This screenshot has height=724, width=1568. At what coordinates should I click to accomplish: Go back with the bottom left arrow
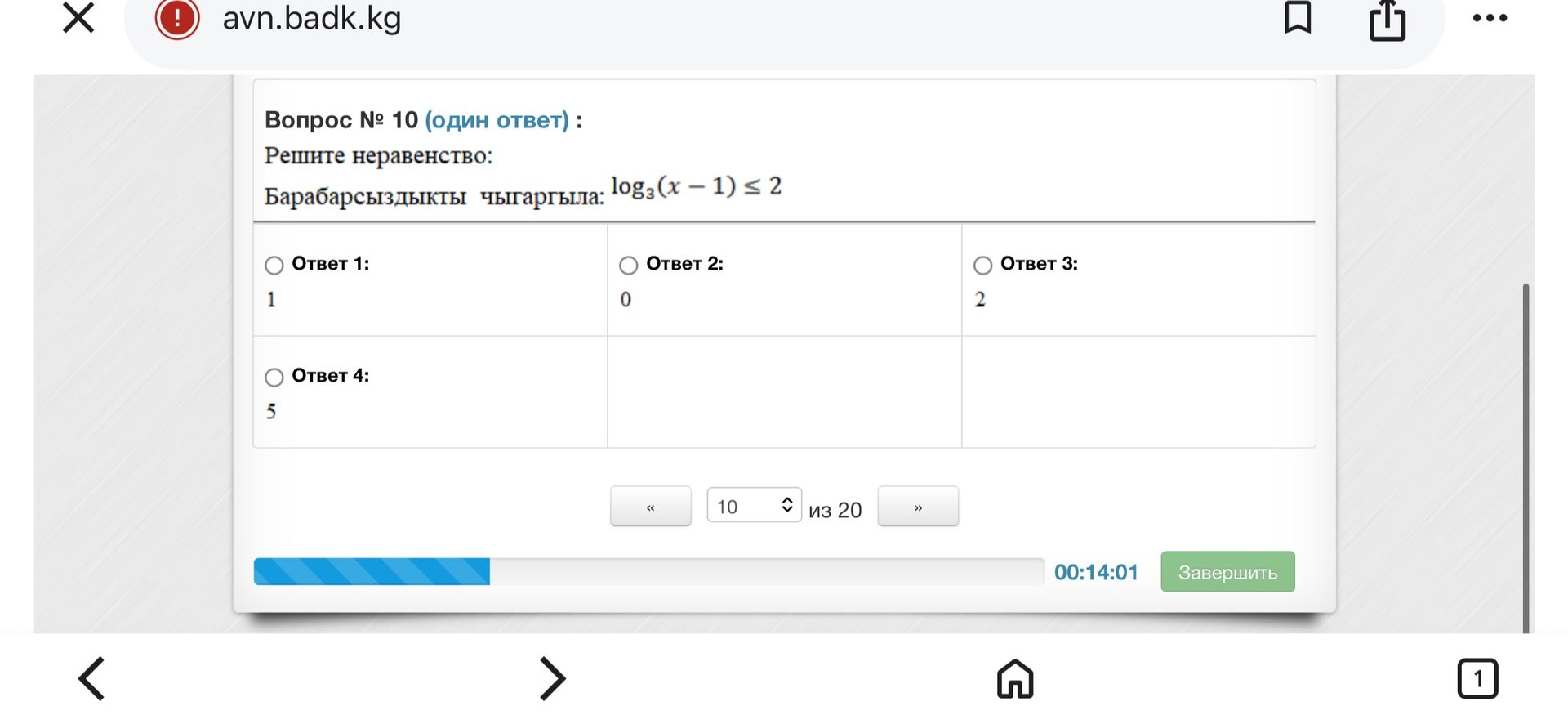pos(91,678)
